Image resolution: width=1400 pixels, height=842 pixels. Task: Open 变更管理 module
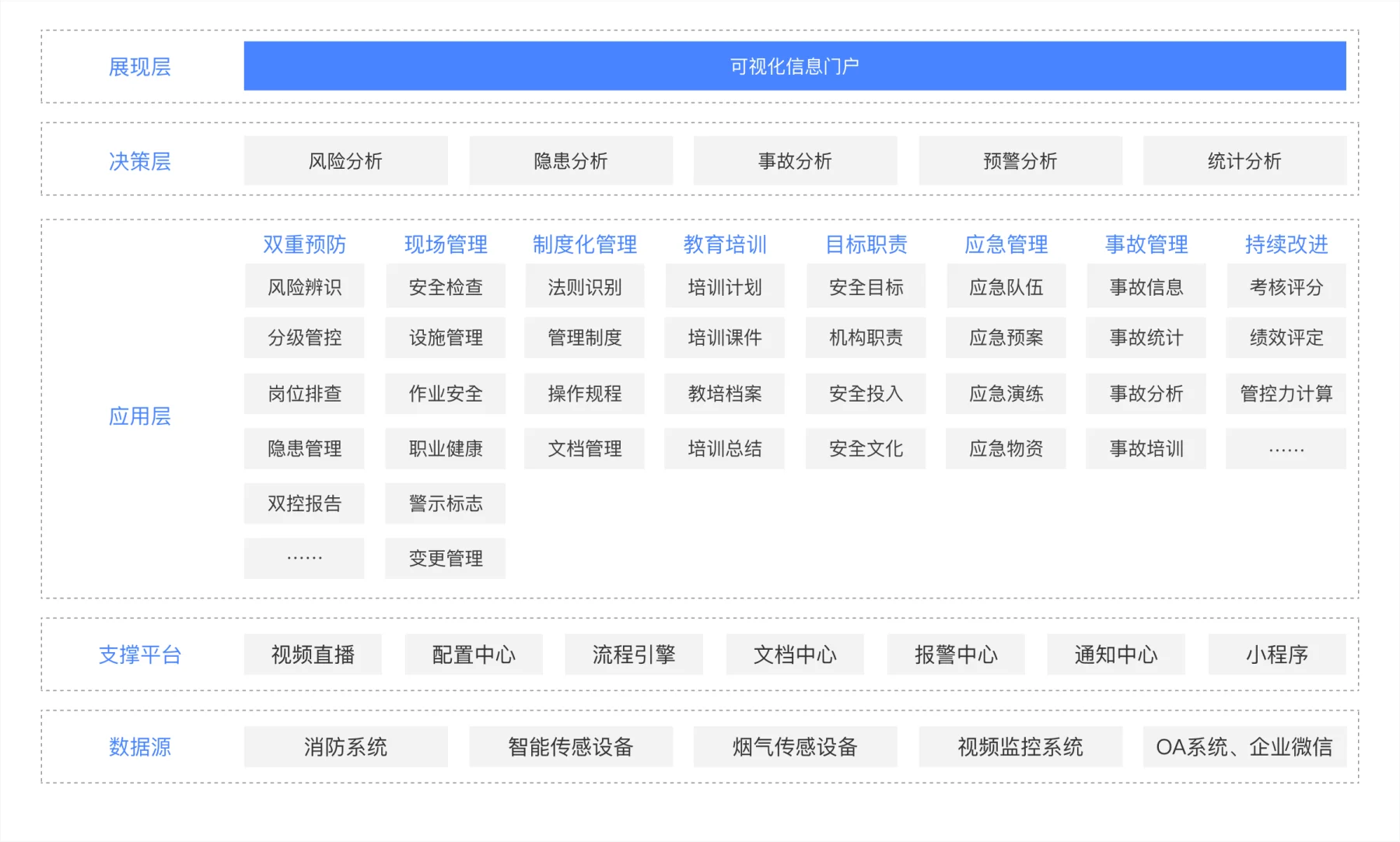pyautogui.click(x=446, y=558)
